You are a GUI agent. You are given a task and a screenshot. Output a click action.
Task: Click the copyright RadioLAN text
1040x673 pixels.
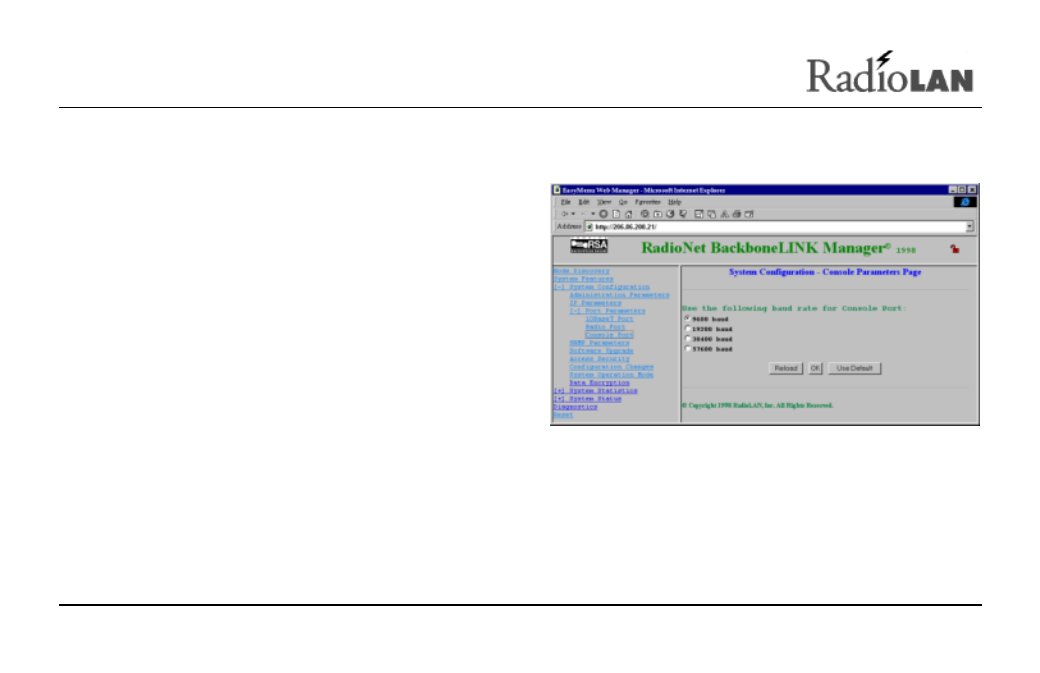tap(757, 405)
